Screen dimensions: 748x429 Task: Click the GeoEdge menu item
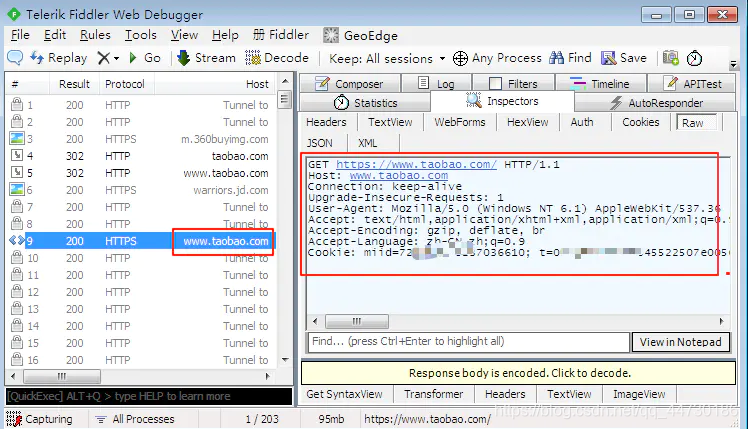click(360, 35)
